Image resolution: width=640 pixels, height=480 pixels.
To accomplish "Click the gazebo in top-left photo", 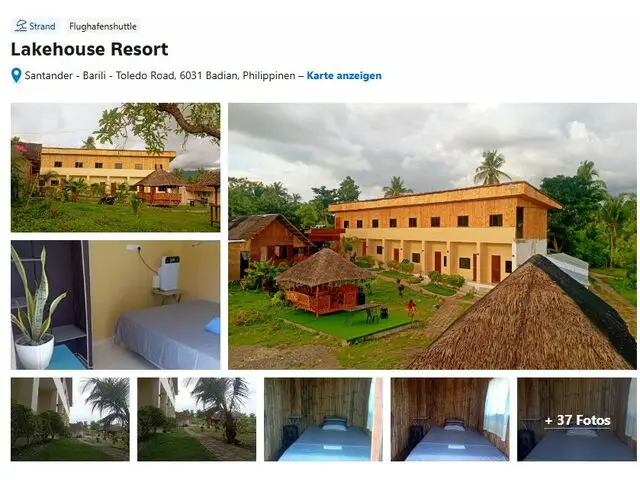I will point(160,187).
